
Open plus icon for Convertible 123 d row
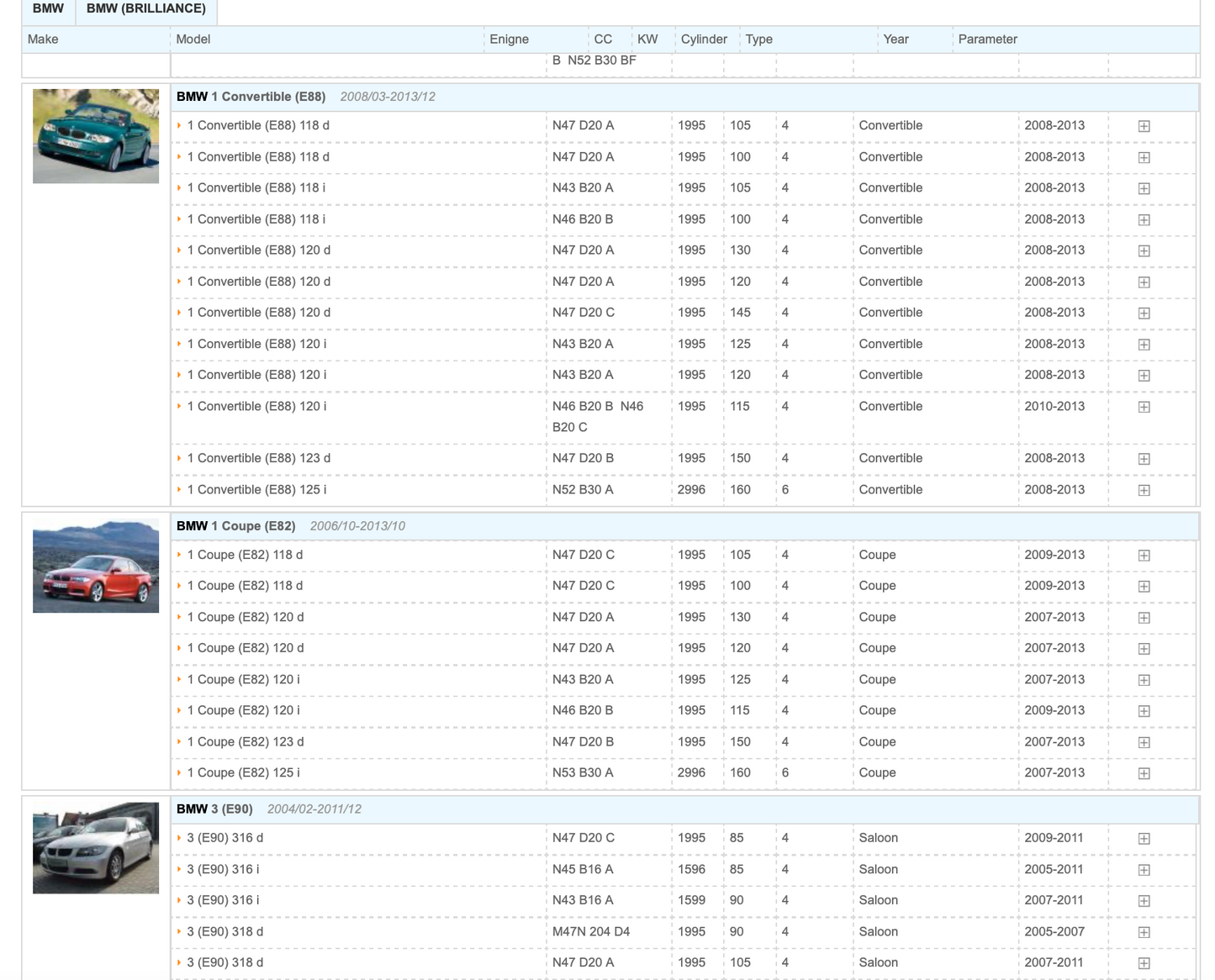pyautogui.click(x=1144, y=459)
